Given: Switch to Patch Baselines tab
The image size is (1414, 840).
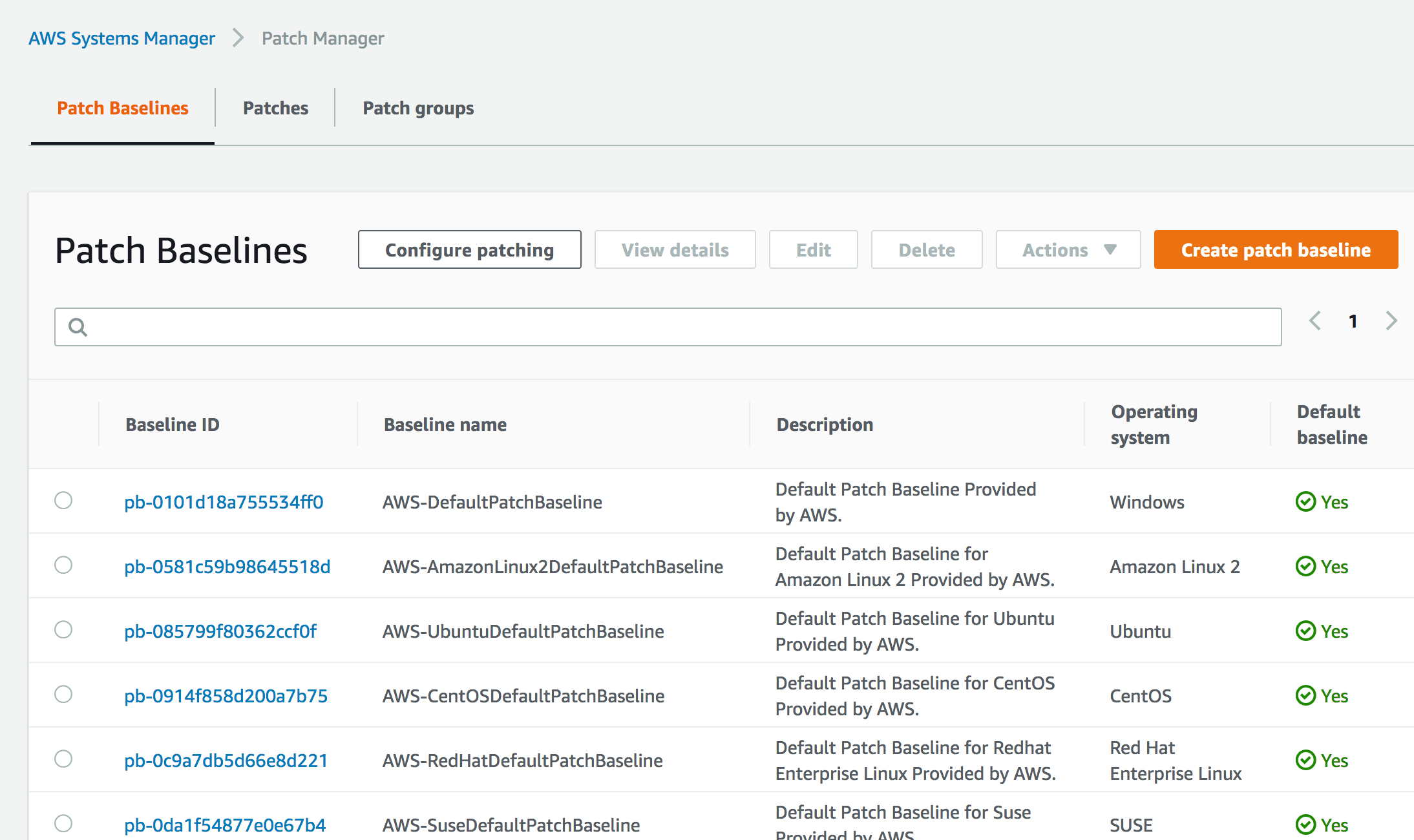Looking at the screenshot, I should (123, 108).
